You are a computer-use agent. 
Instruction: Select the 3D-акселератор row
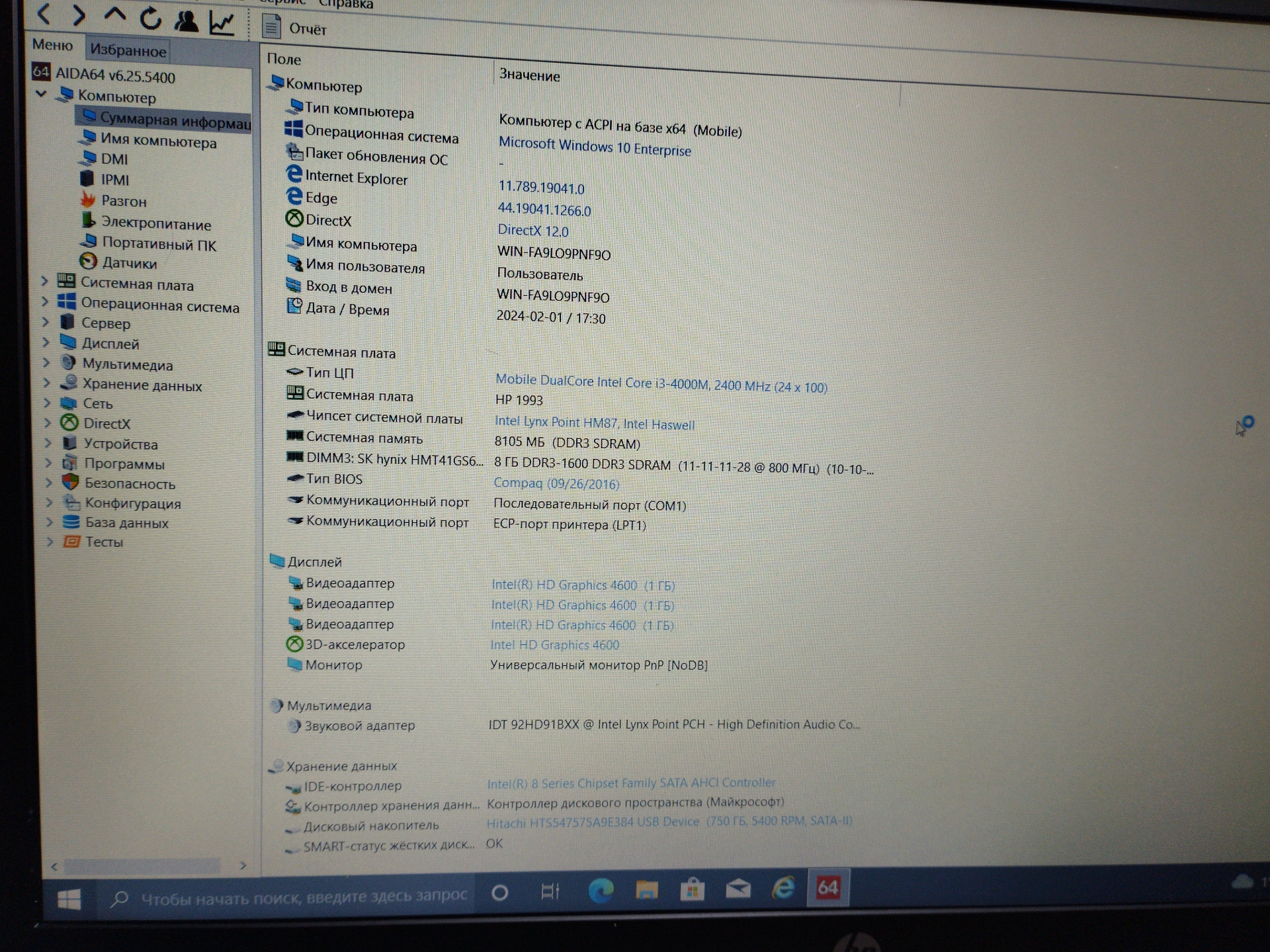pyautogui.click(x=454, y=645)
